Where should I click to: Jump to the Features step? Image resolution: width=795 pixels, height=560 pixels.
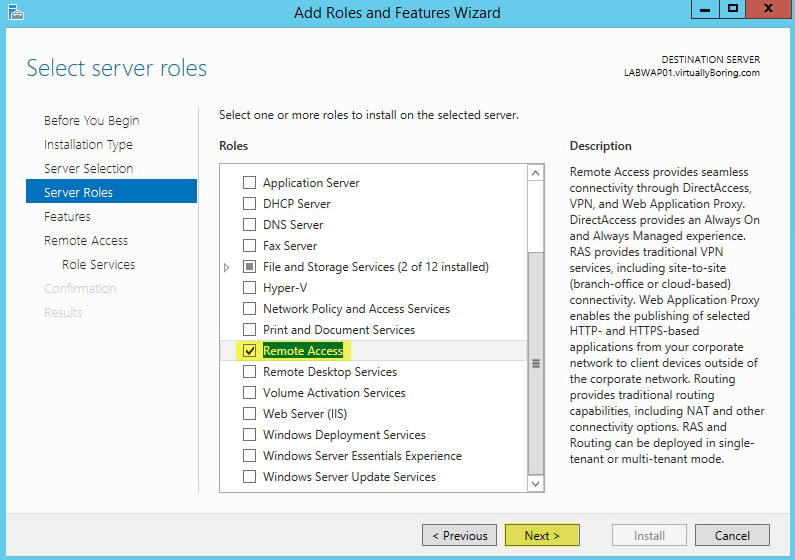pyautogui.click(x=67, y=216)
